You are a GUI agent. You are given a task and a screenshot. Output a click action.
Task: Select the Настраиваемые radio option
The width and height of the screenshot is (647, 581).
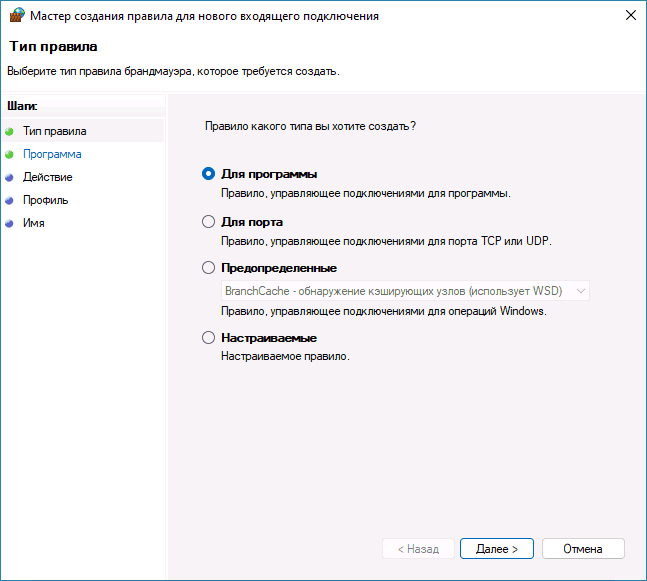tap(209, 338)
